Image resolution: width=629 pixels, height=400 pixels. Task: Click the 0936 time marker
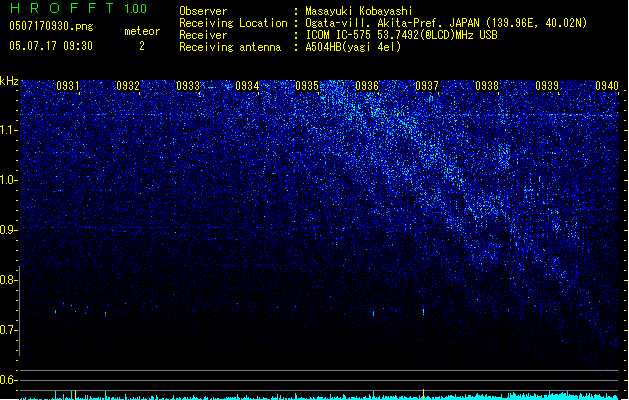click(x=367, y=85)
